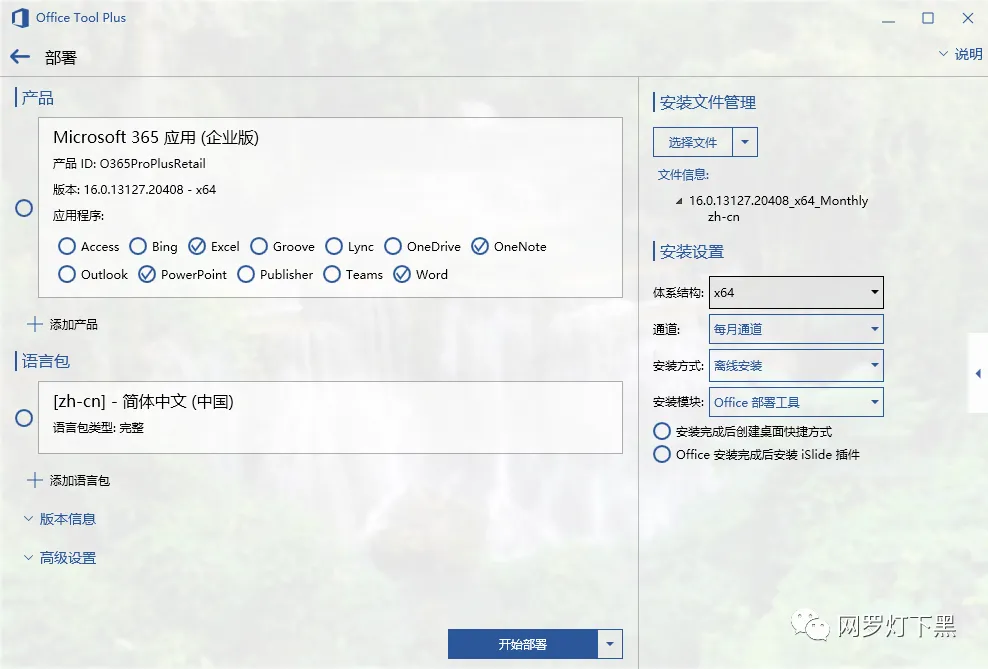Image resolution: width=988 pixels, height=669 pixels.
Task: Enable the Teams application option
Action: point(331,275)
